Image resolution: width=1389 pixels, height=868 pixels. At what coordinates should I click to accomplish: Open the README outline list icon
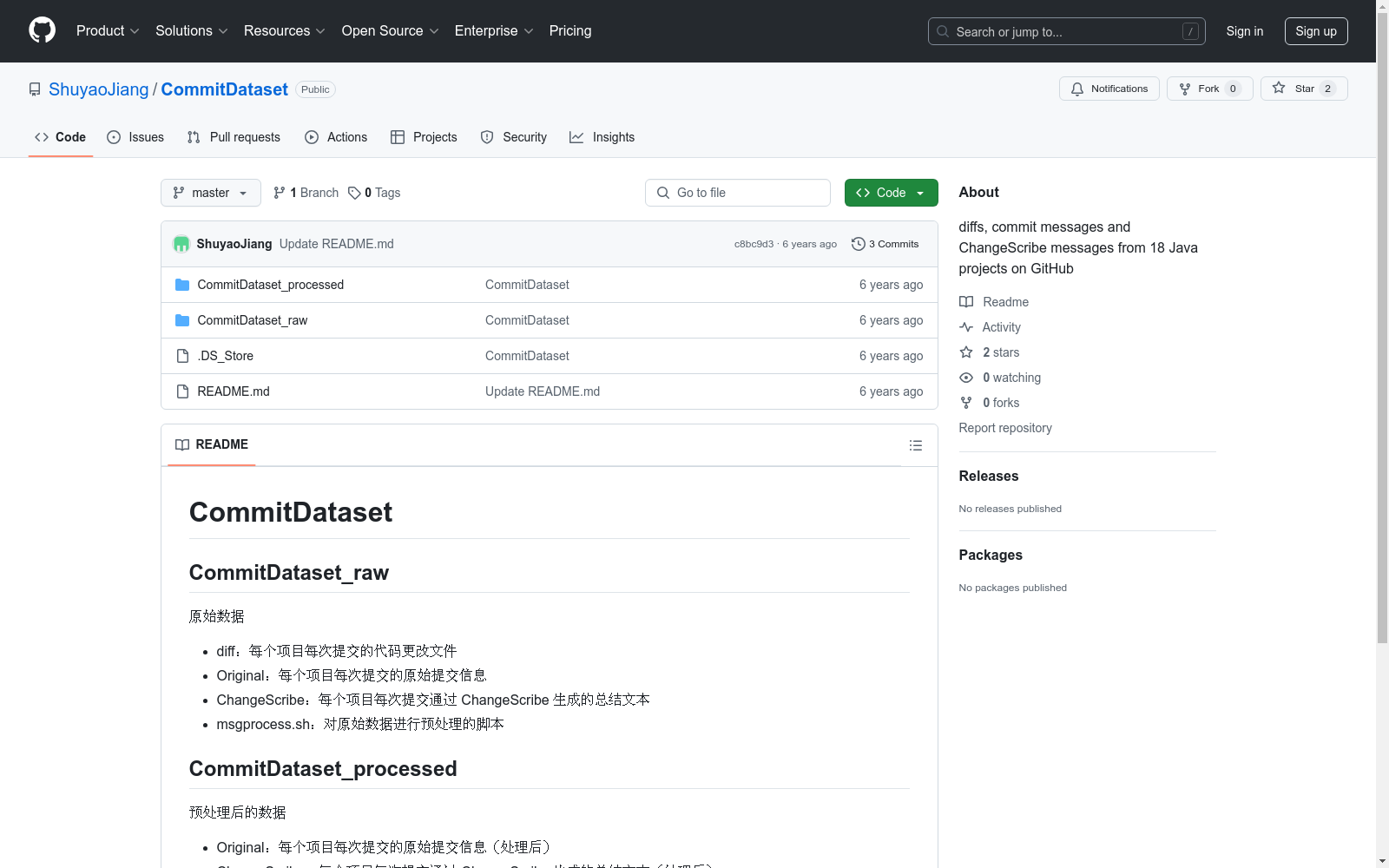pyautogui.click(x=916, y=445)
